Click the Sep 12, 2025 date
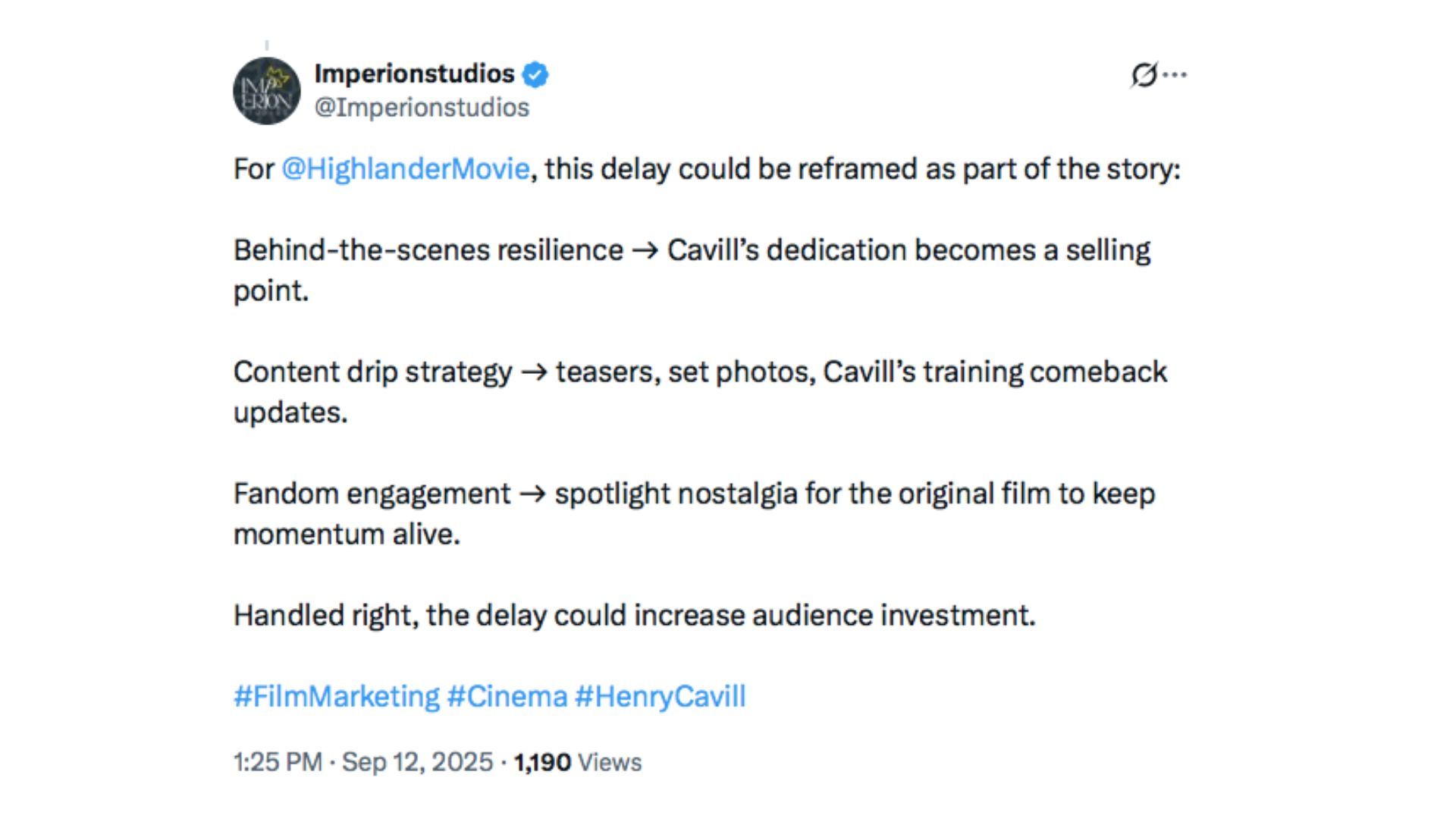This screenshot has width=1456, height=819. (x=417, y=762)
